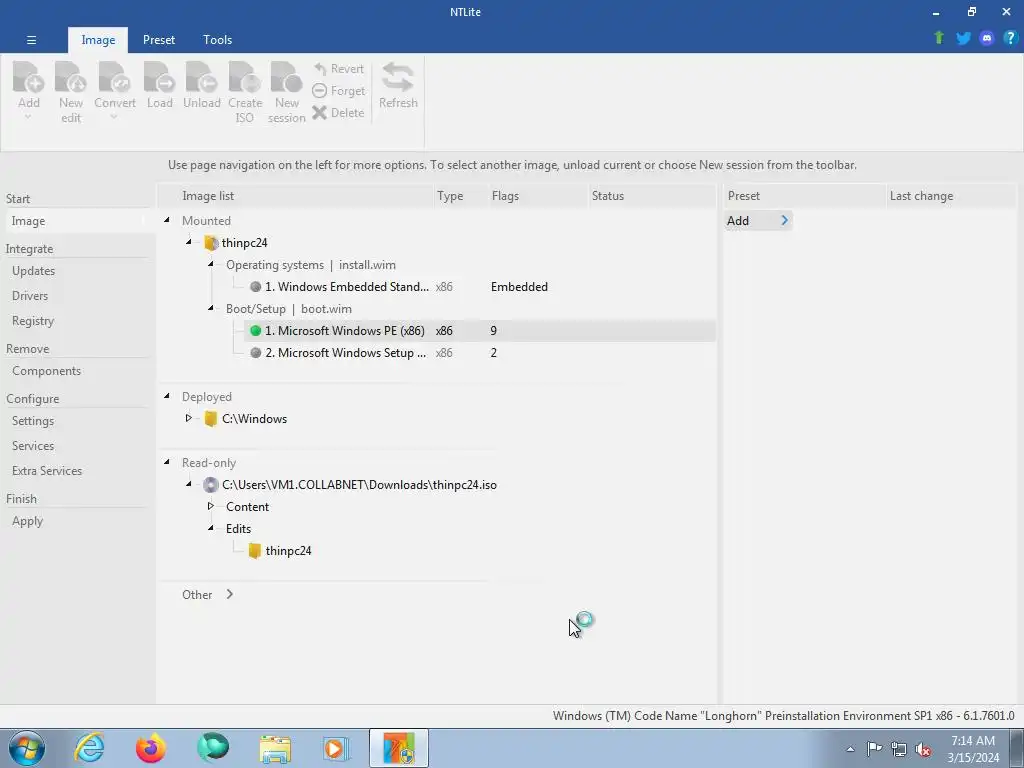Viewport: 1024px width, 768px height.
Task: Collapse the Mounted group
Action: point(167,220)
